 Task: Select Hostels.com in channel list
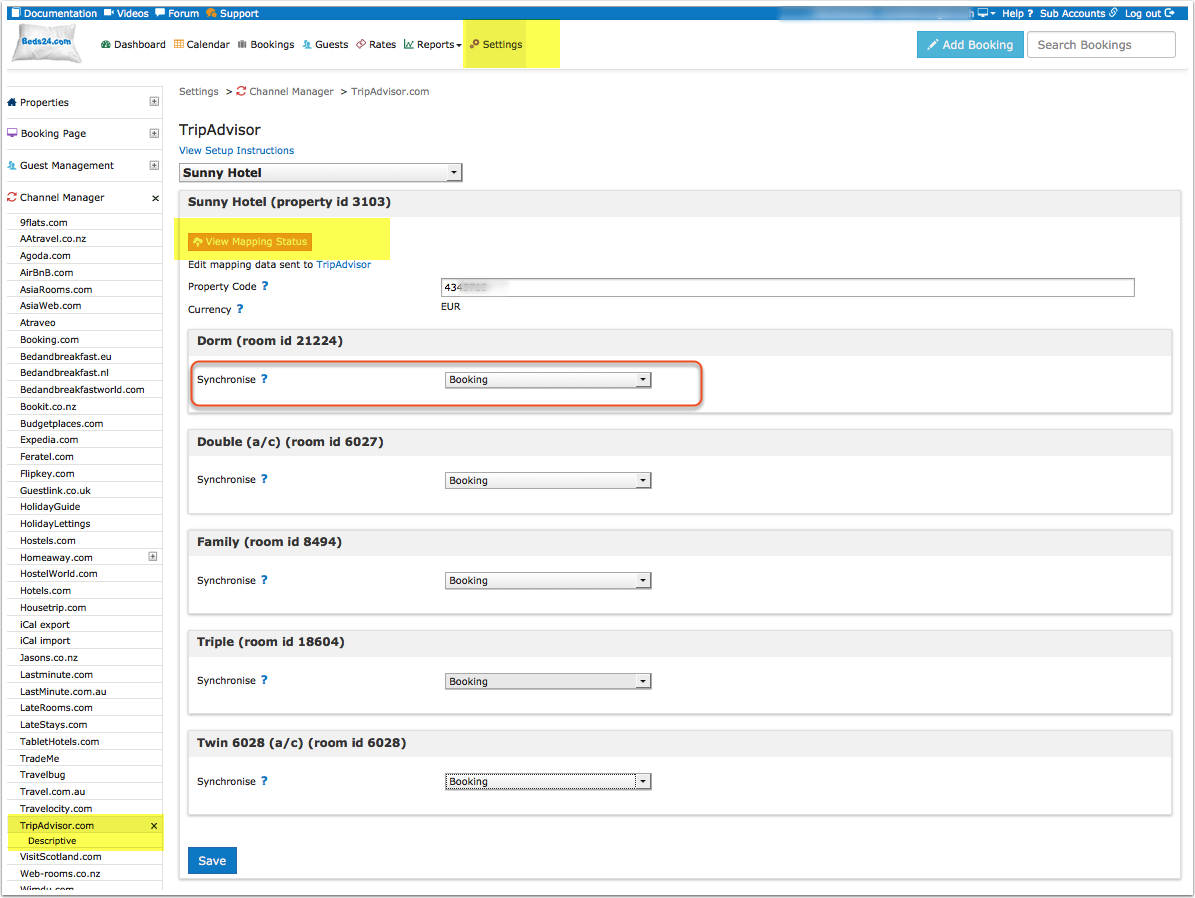point(48,540)
